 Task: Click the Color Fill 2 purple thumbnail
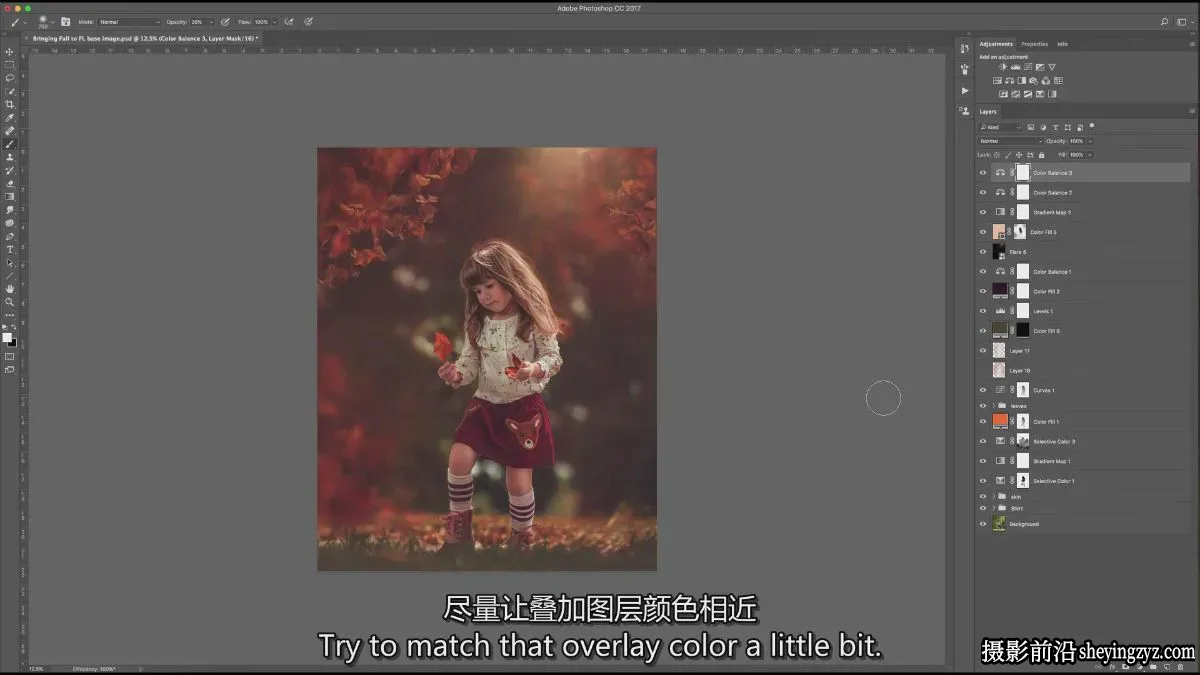click(1000, 291)
